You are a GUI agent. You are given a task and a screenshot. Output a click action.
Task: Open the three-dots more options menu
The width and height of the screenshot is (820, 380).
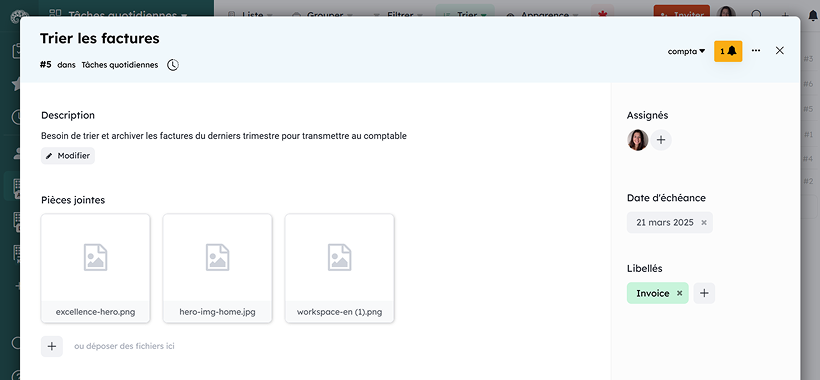tap(756, 51)
